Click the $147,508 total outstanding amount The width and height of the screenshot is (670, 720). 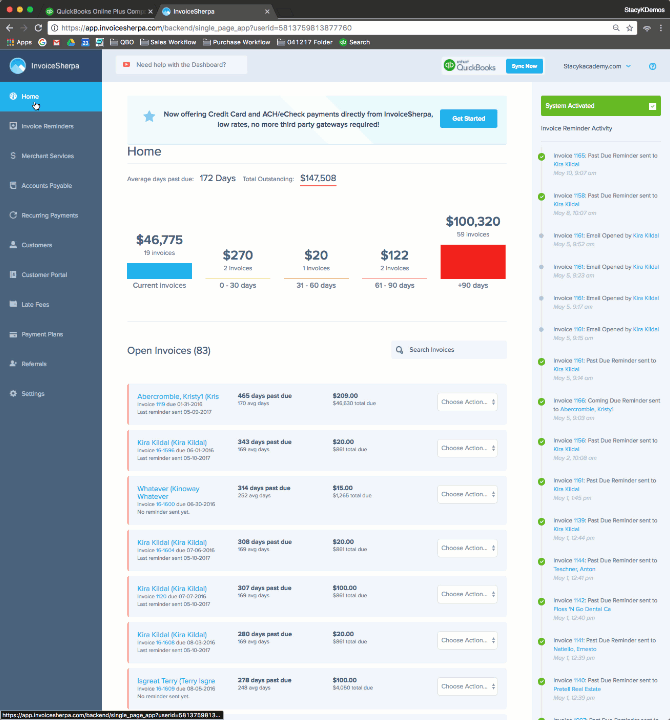tap(318, 178)
